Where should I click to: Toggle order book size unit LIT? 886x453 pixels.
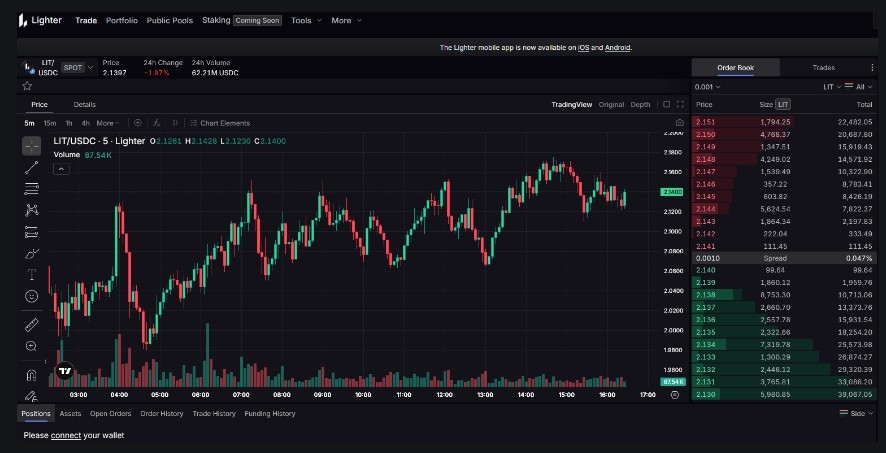(x=783, y=104)
